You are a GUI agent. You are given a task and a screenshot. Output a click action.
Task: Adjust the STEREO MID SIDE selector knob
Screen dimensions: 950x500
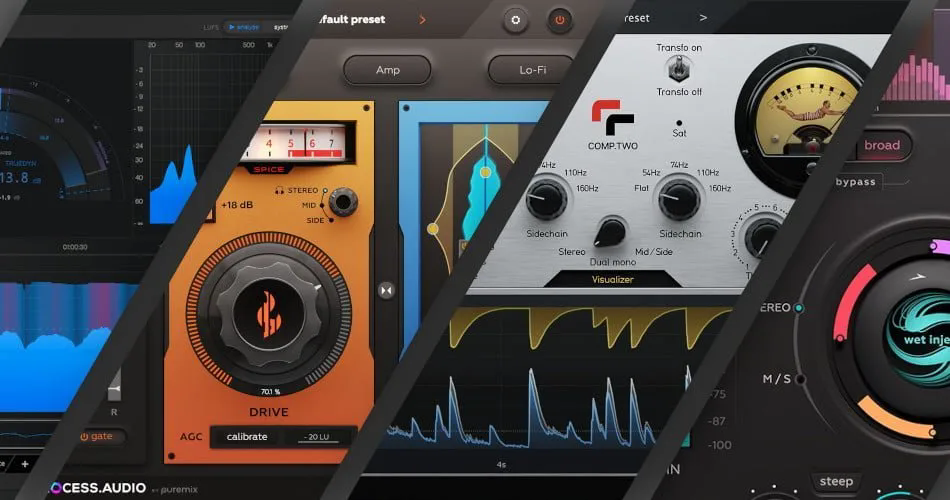point(343,202)
